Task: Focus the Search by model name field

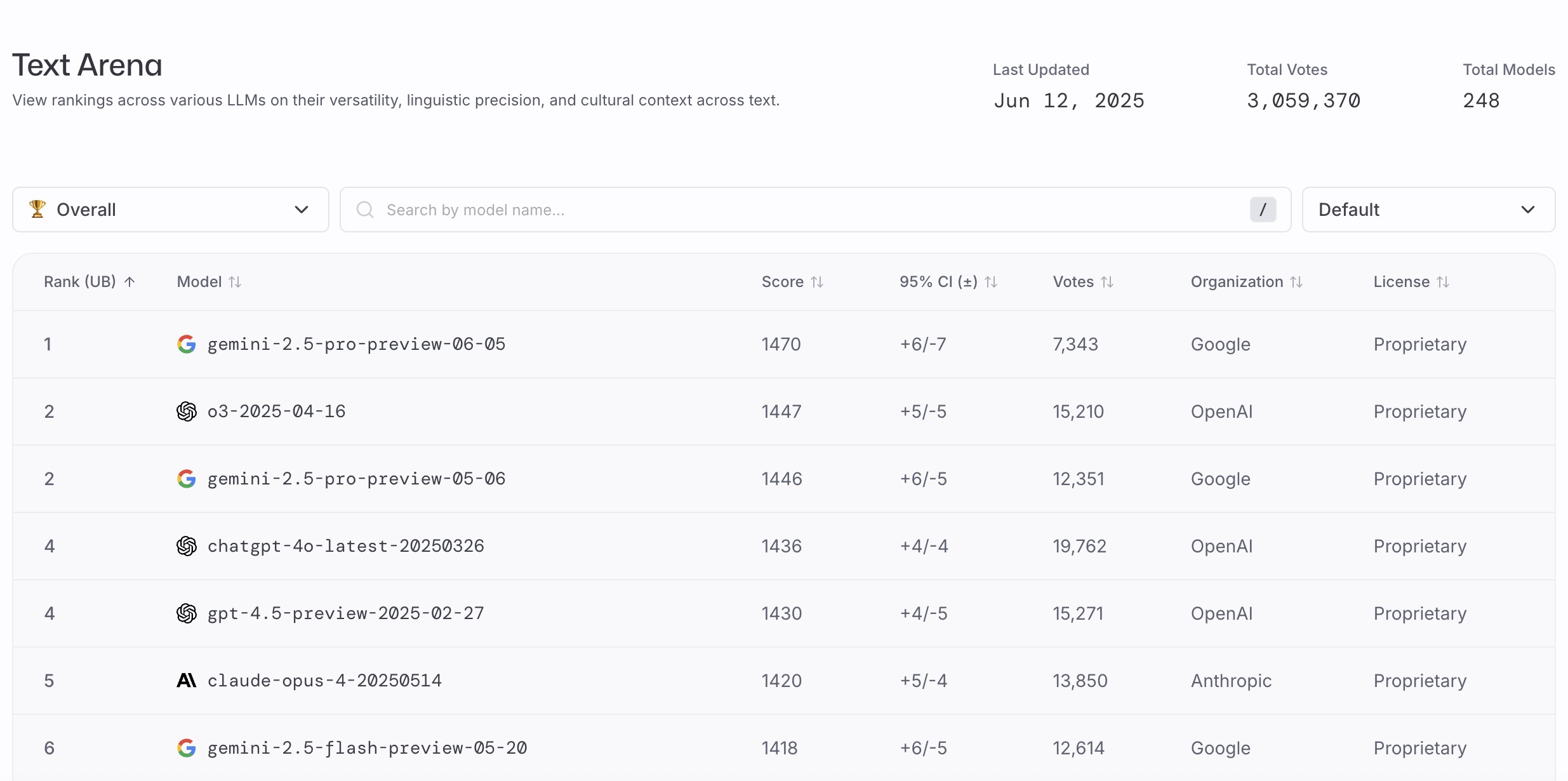Action: tap(816, 210)
